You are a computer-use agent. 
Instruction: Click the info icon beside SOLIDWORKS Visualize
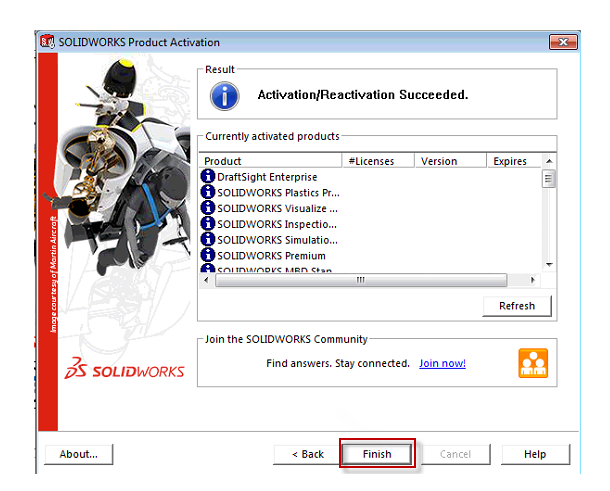point(208,208)
